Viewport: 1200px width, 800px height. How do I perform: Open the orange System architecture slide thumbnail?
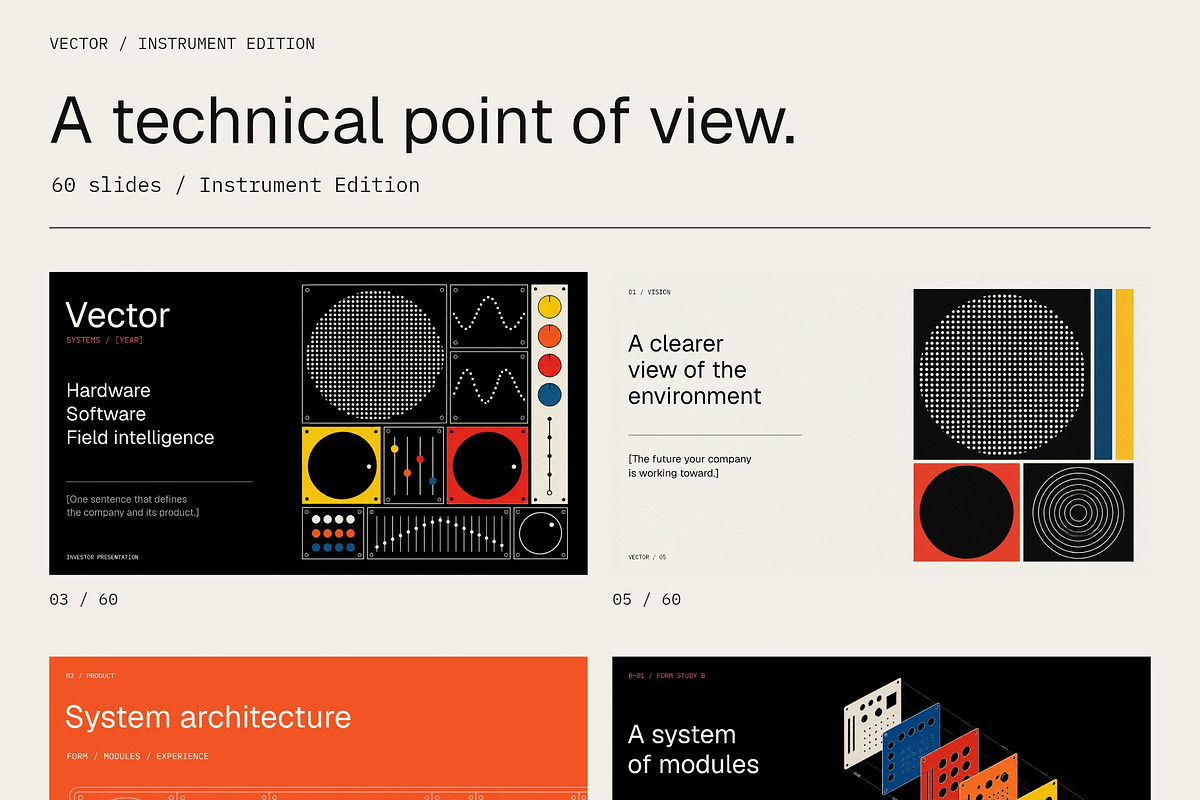coord(318,728)
